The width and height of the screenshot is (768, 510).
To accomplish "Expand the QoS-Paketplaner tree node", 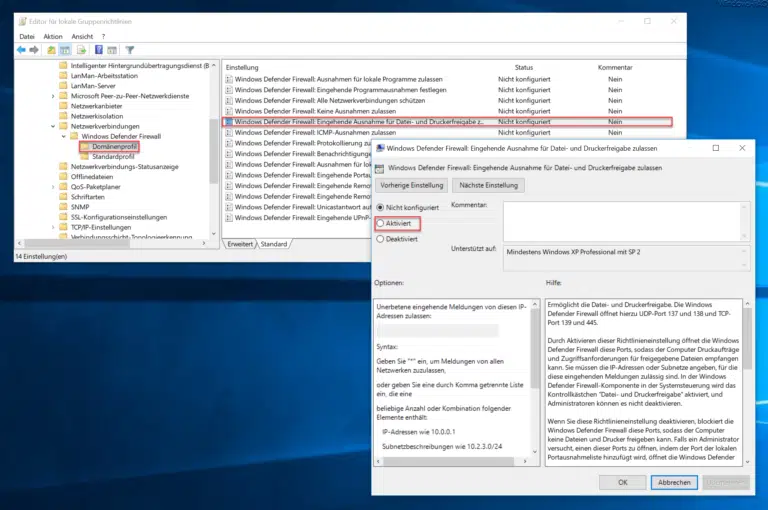I will pos(53,187).
